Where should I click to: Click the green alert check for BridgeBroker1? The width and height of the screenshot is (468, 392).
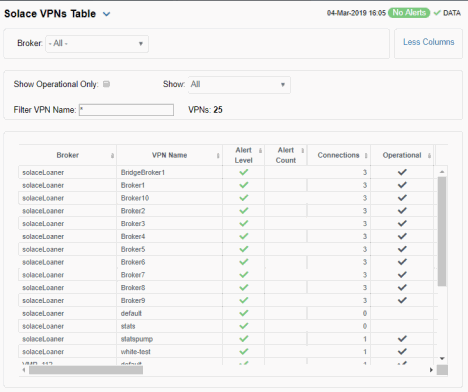pyautogui.click(x=244, y=172)
